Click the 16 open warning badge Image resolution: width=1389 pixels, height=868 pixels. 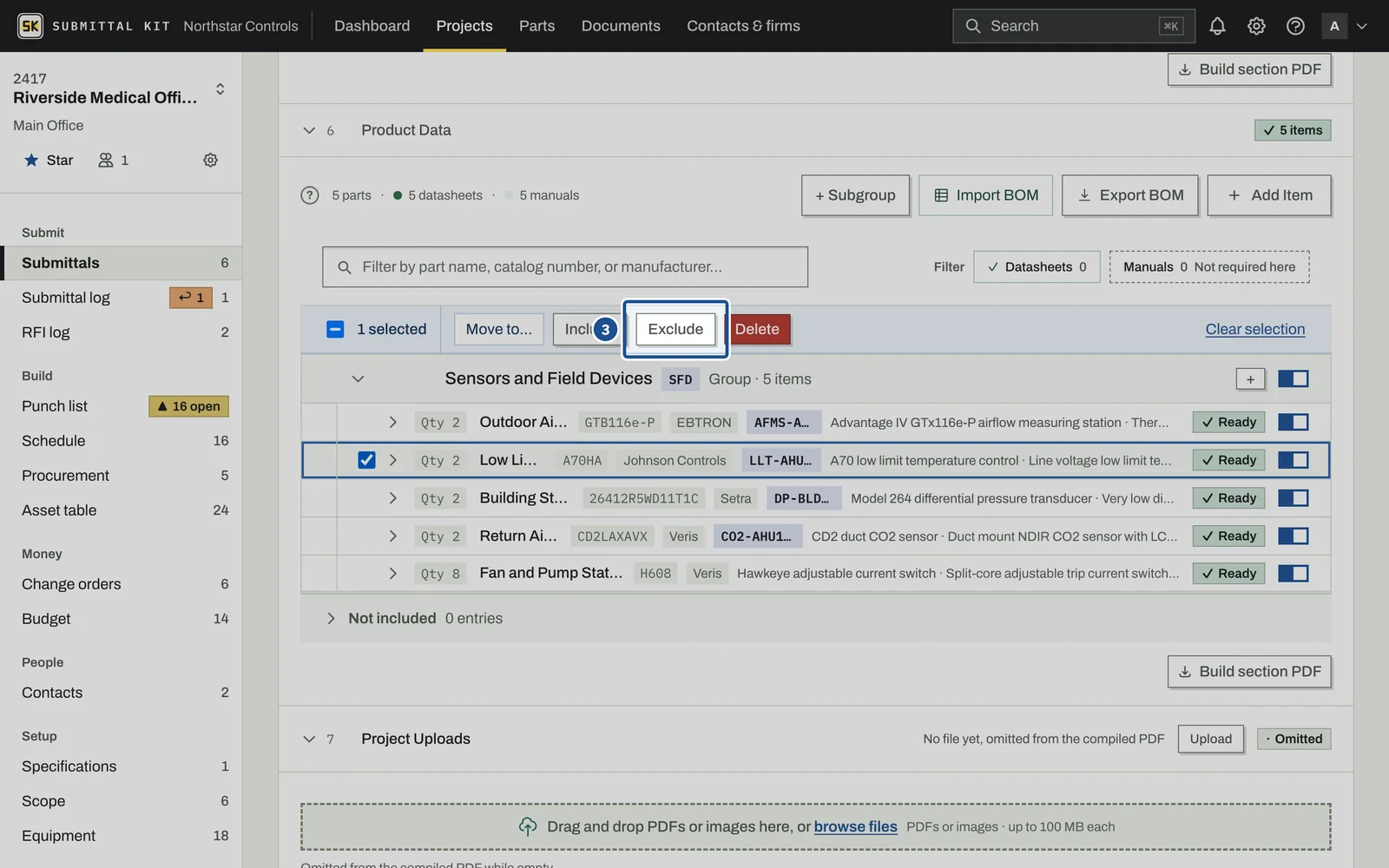[x=189, y=406]
